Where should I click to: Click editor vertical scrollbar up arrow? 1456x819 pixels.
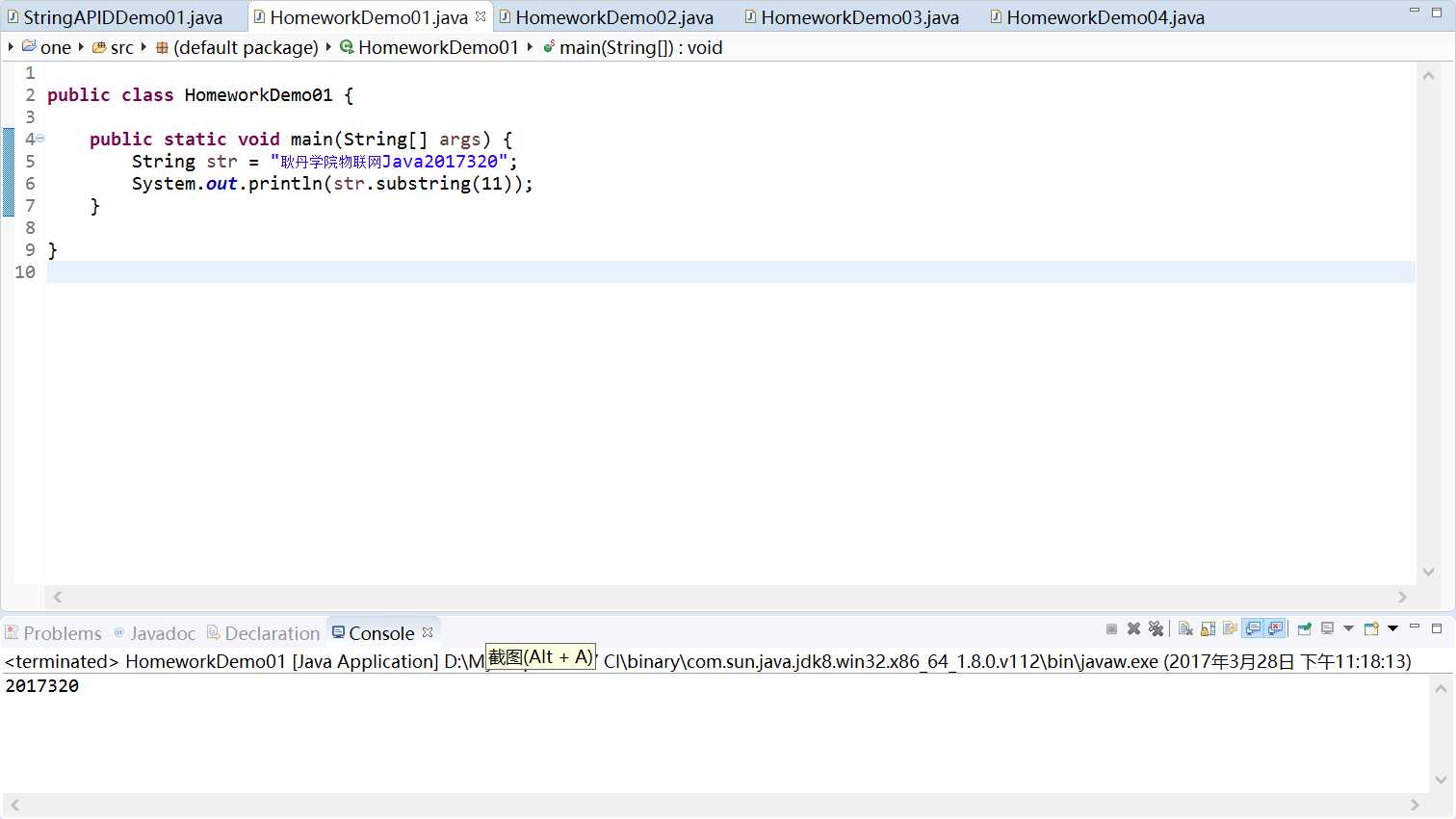(x=1429, y=75)
